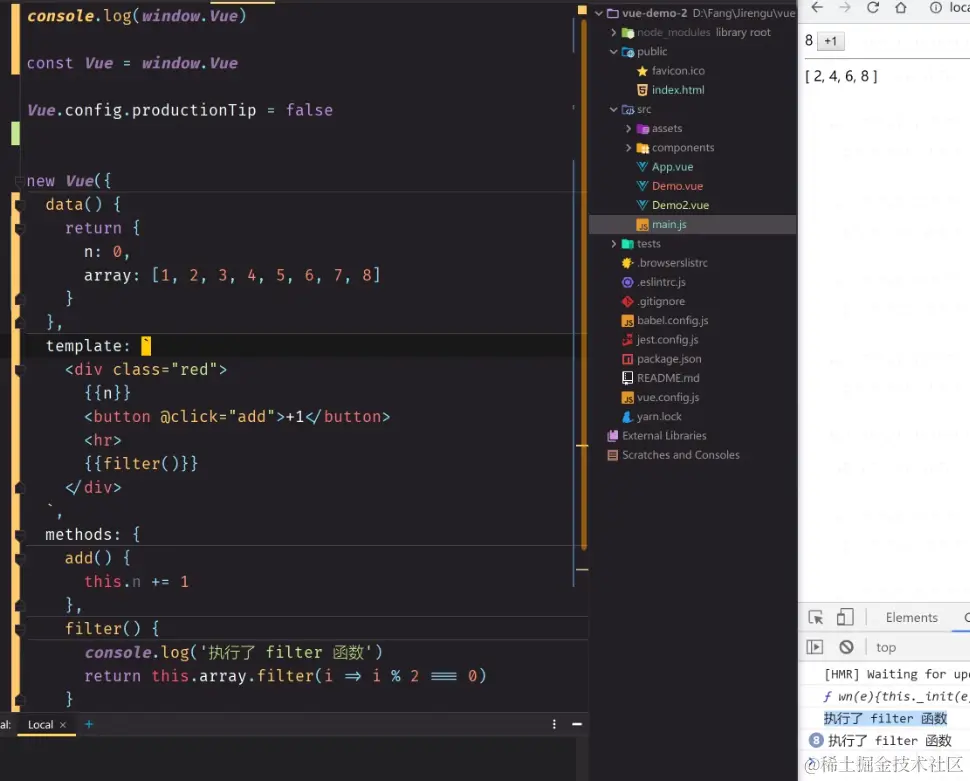Go back in the browser
Viewport: 970px width, 781px height.
[x=817, y=7]
